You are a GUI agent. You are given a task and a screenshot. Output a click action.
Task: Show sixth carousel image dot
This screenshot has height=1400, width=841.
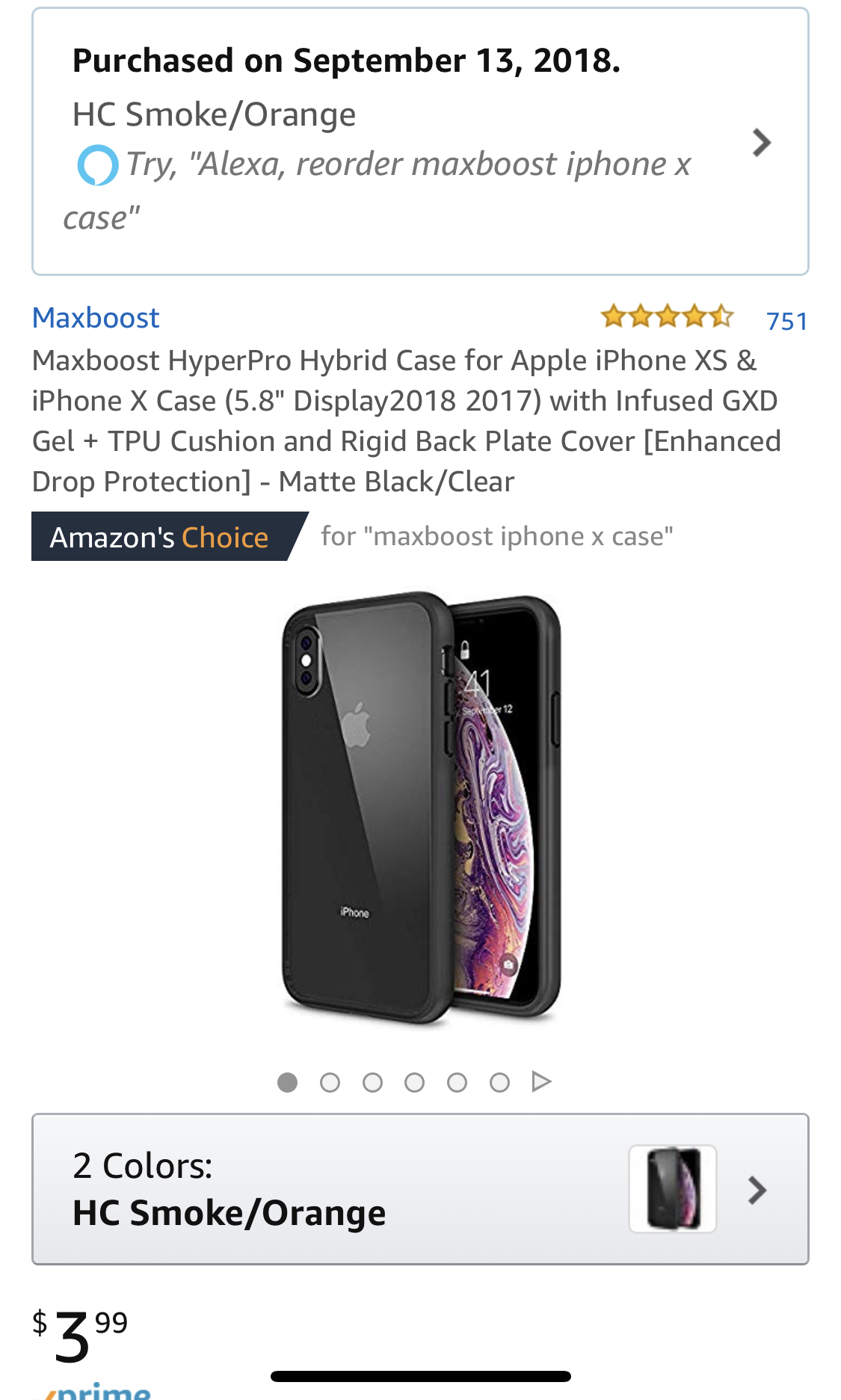(x=499, y=1082)
